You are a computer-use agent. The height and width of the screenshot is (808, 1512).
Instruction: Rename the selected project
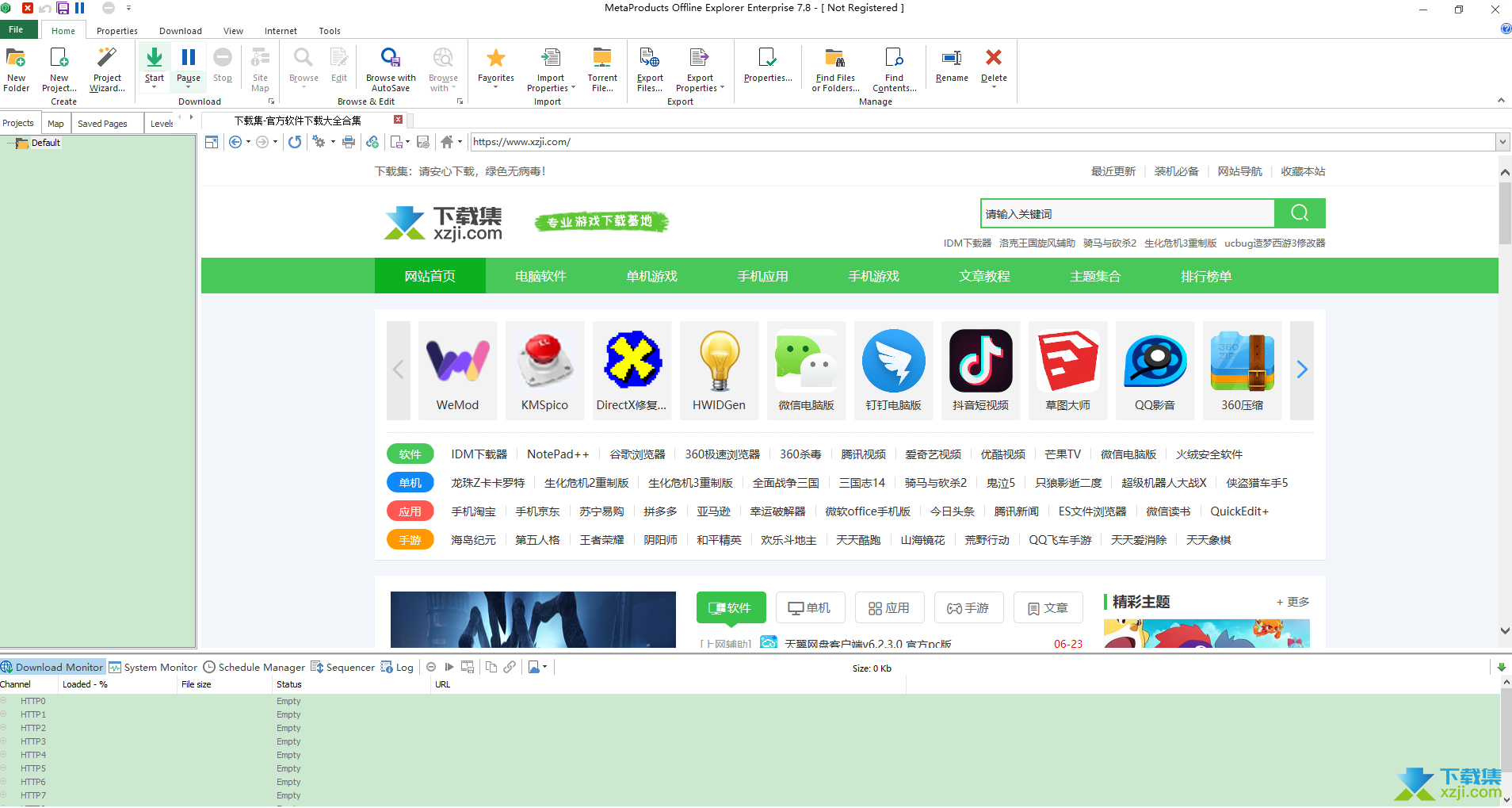click(952, 65)
